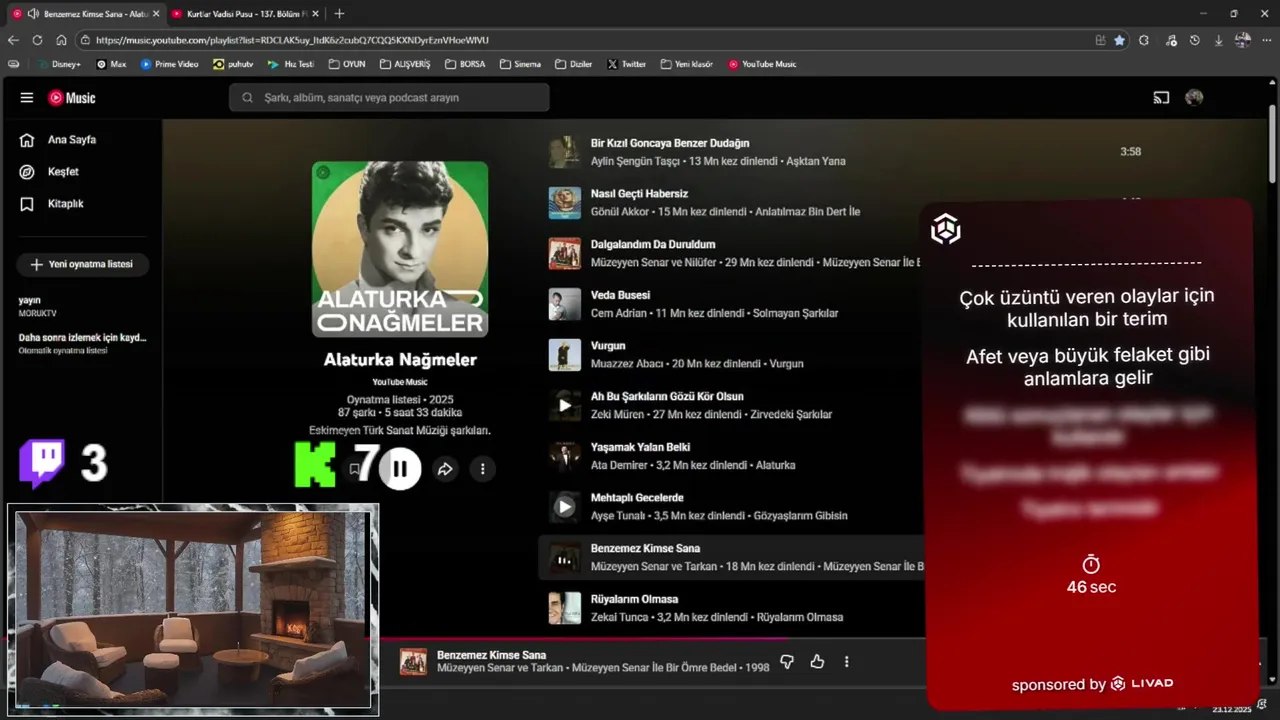Open browser history icon
This screenshot has height=720, width=1280.
(1194, 40)
